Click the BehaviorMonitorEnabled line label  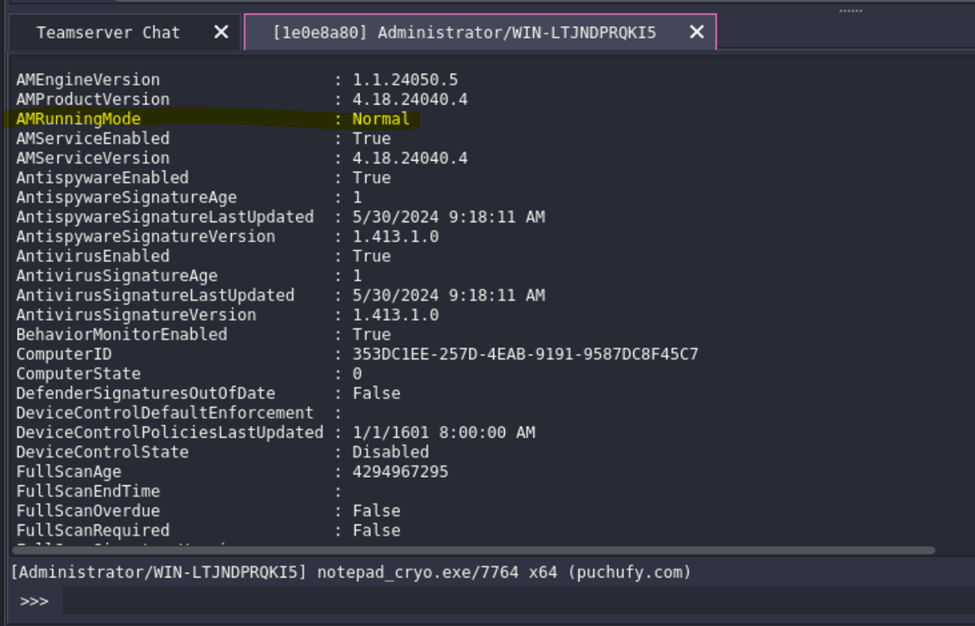pyautogui.click(x=121, y=334)
